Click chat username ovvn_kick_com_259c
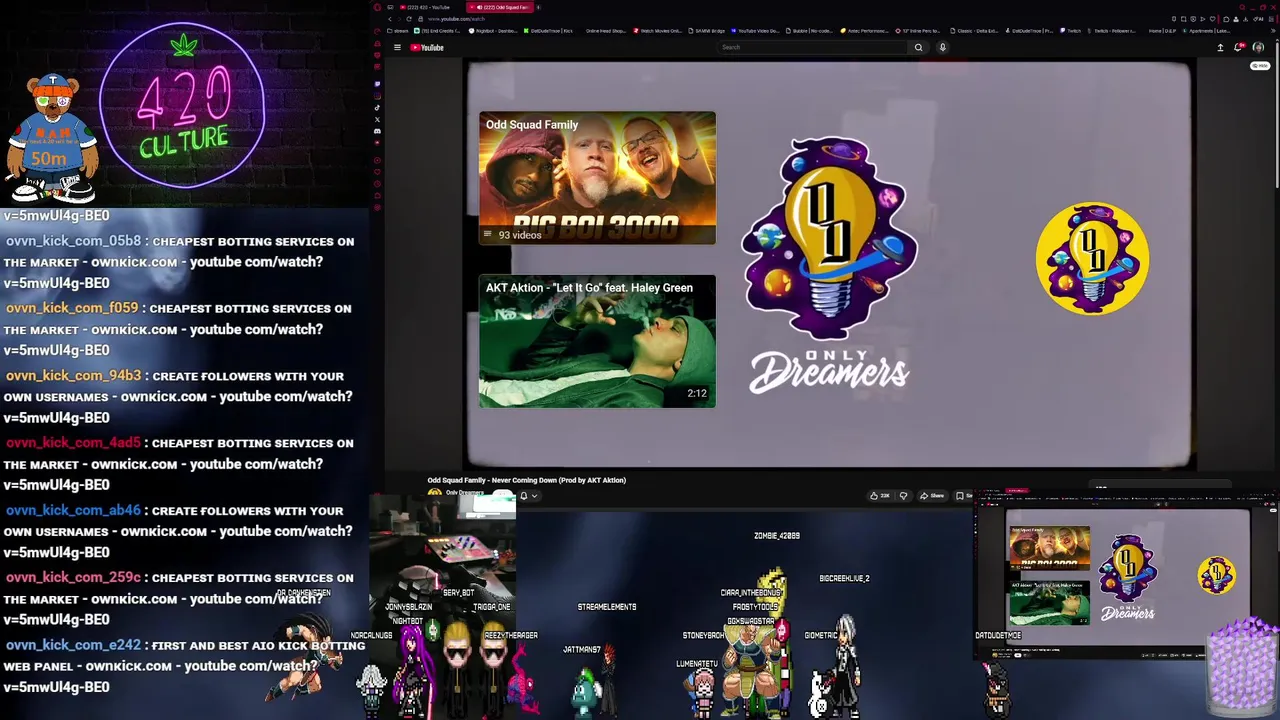Image resolution: width=1280 pixels, height=720 pixels. coord(73,577)
